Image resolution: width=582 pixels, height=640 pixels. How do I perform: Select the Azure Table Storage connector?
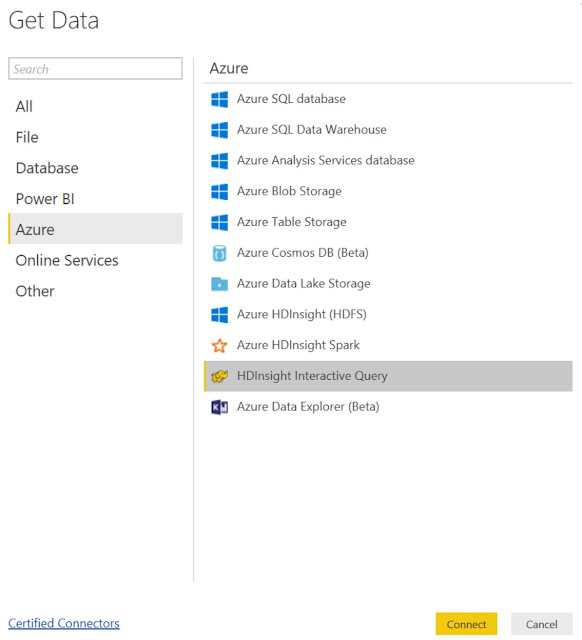(x=388, y=222)
